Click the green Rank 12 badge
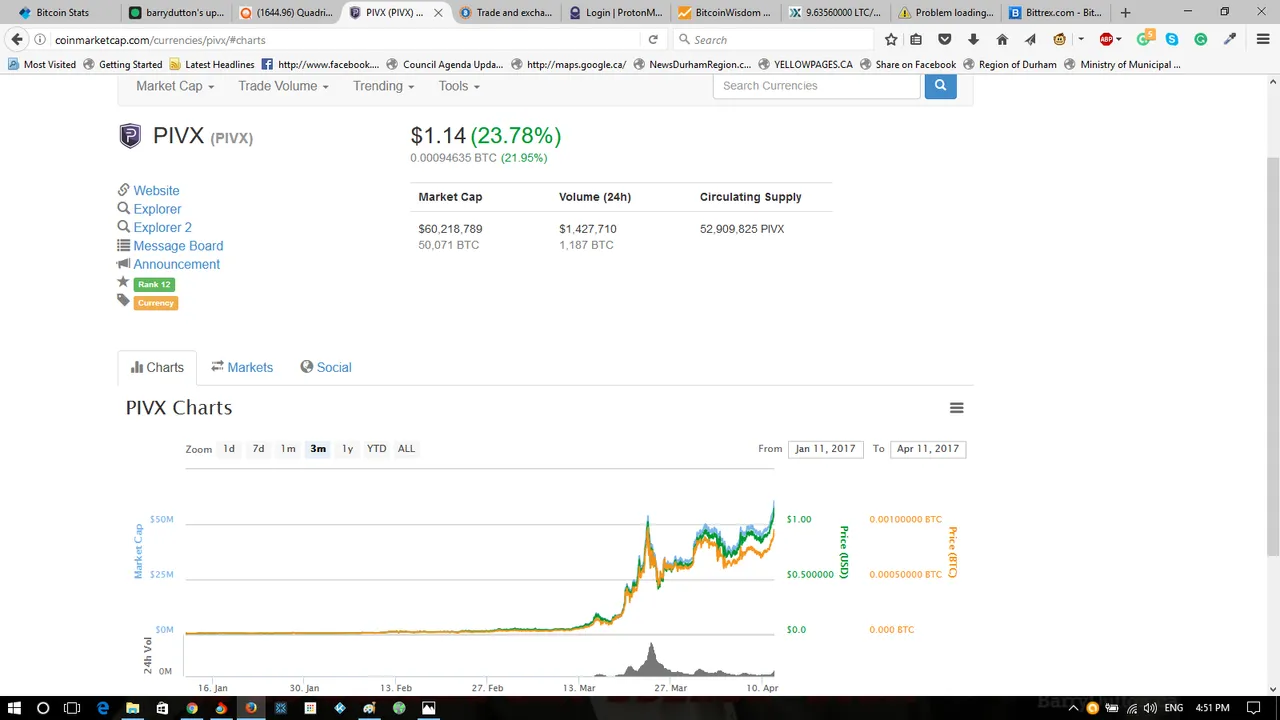 point(154,284)
